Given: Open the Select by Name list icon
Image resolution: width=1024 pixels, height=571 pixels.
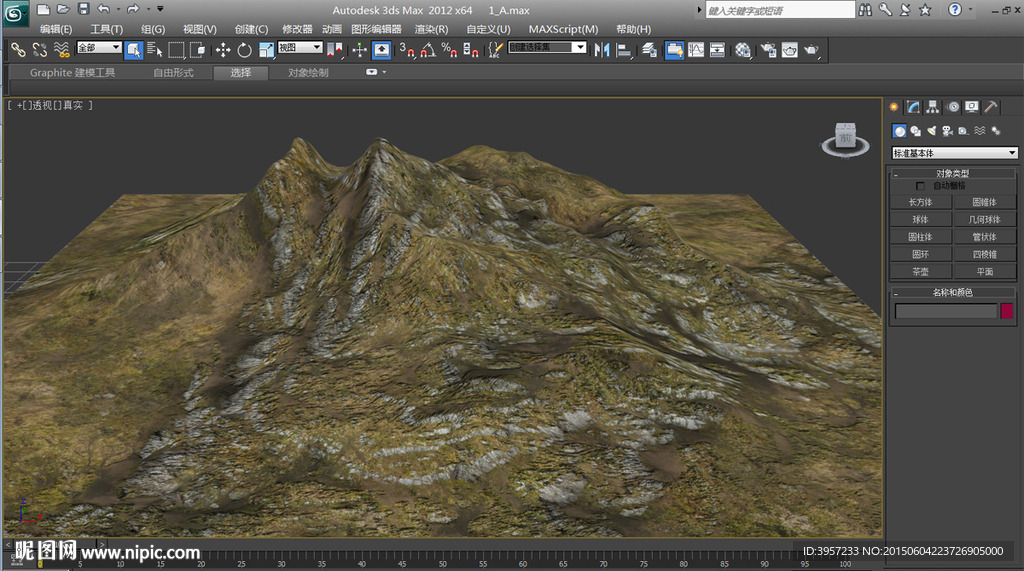Looking at the screenshot, I should tap(155, 50).
